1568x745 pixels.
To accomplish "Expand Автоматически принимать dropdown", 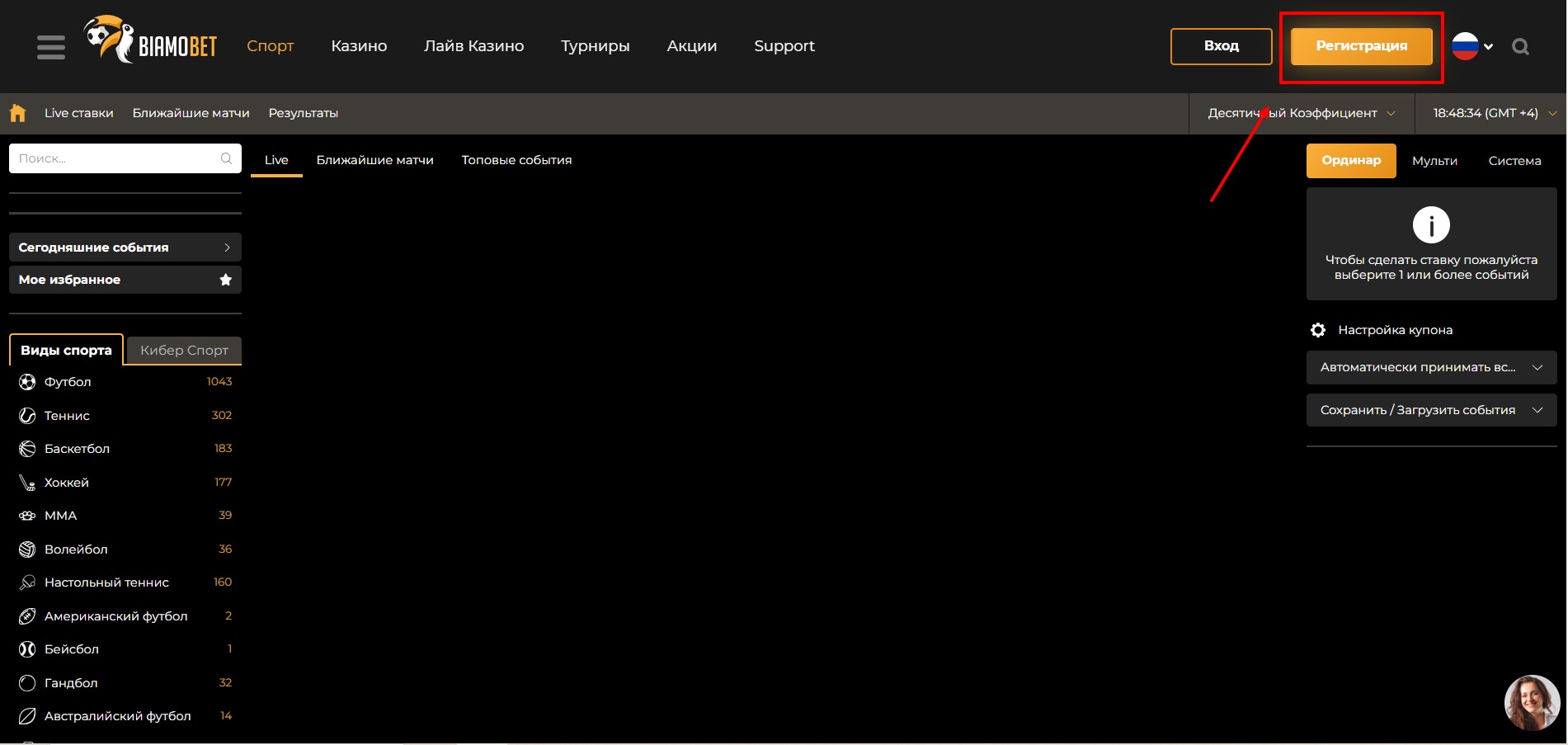I will pos(1431,367).
